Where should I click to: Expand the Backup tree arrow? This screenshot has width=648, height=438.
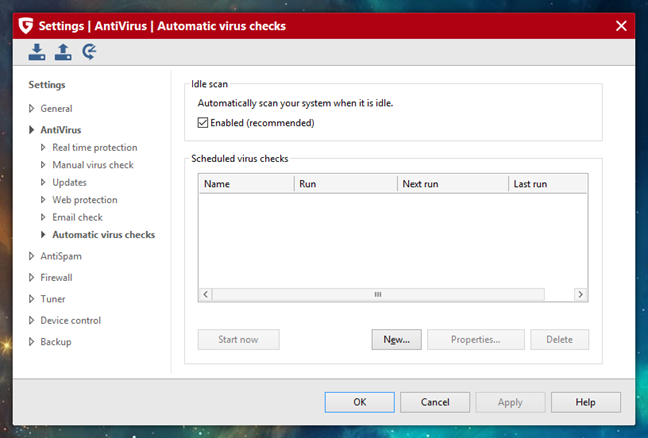point(31,342)
